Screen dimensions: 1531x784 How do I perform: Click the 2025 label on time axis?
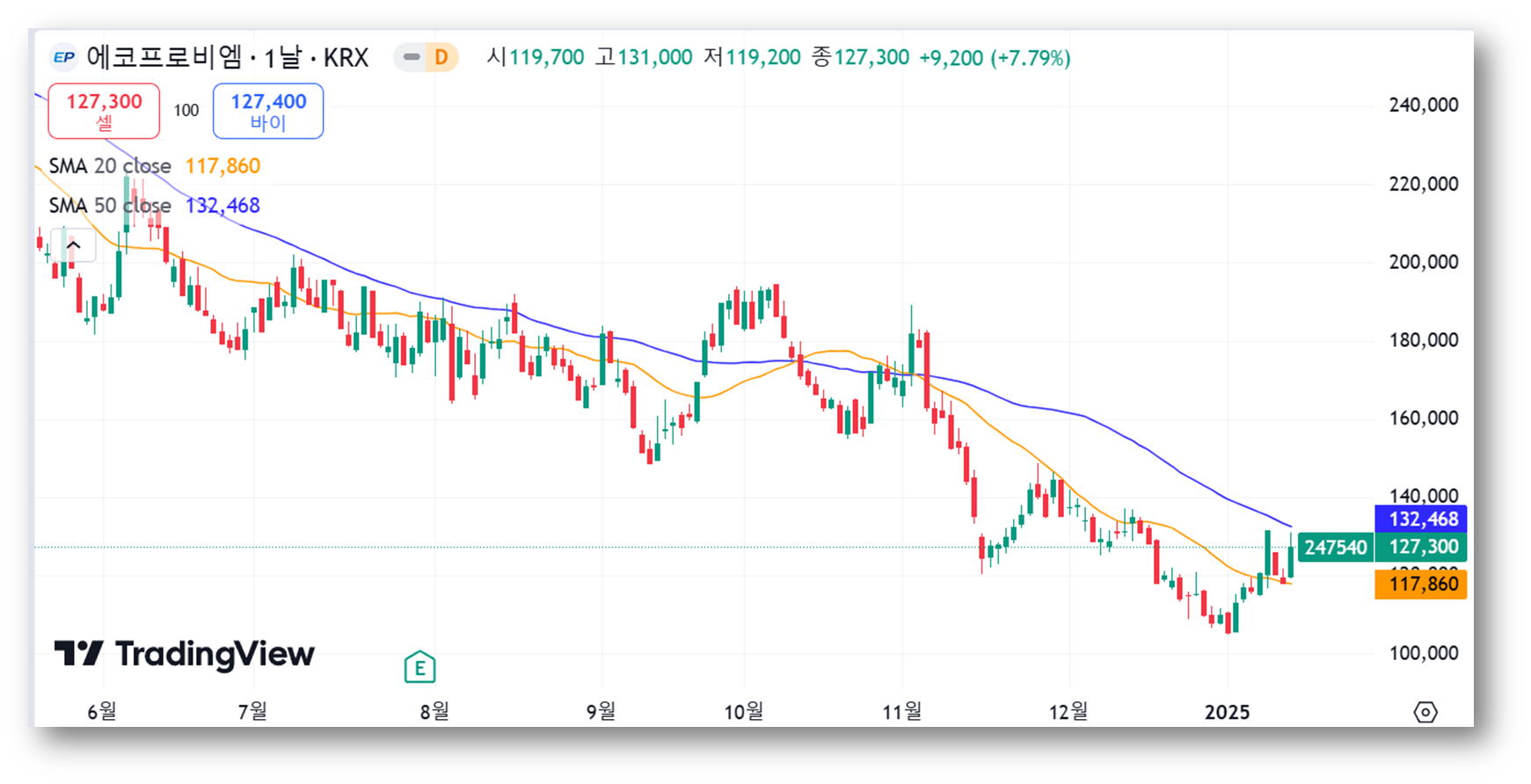point(1227,712)
